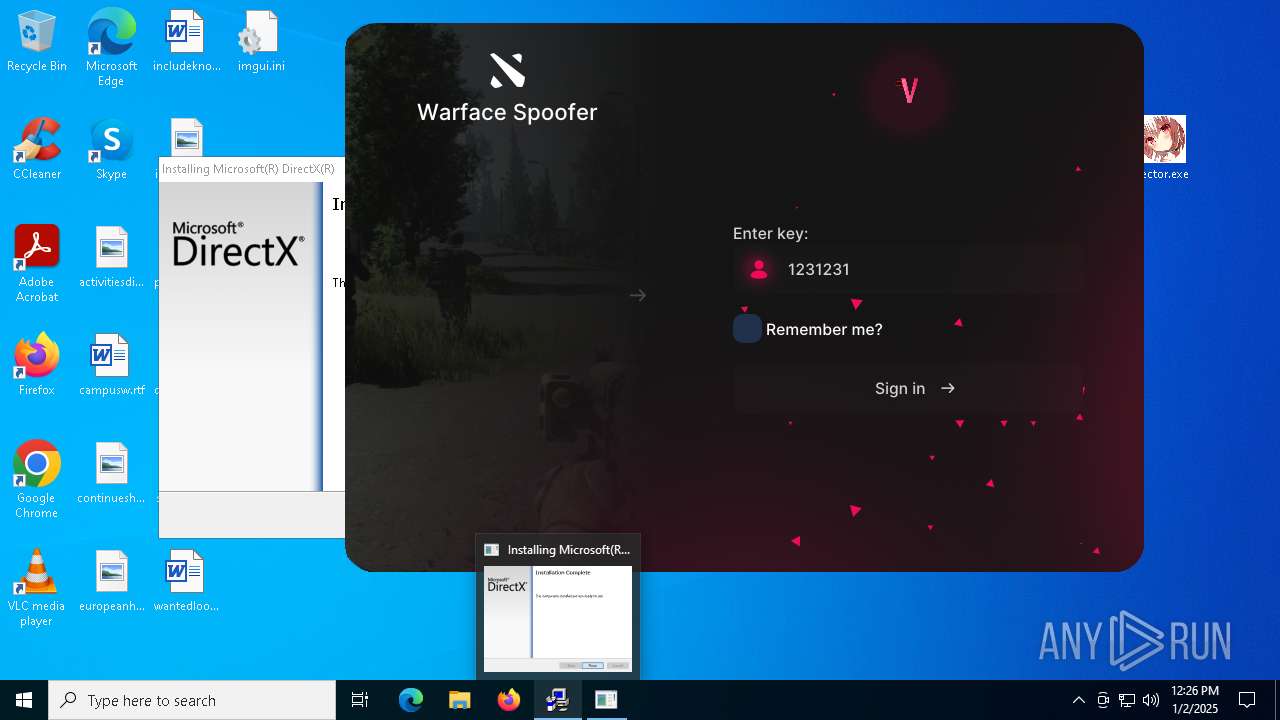
Task: Click the Sign in button
Action: point(908,389)
